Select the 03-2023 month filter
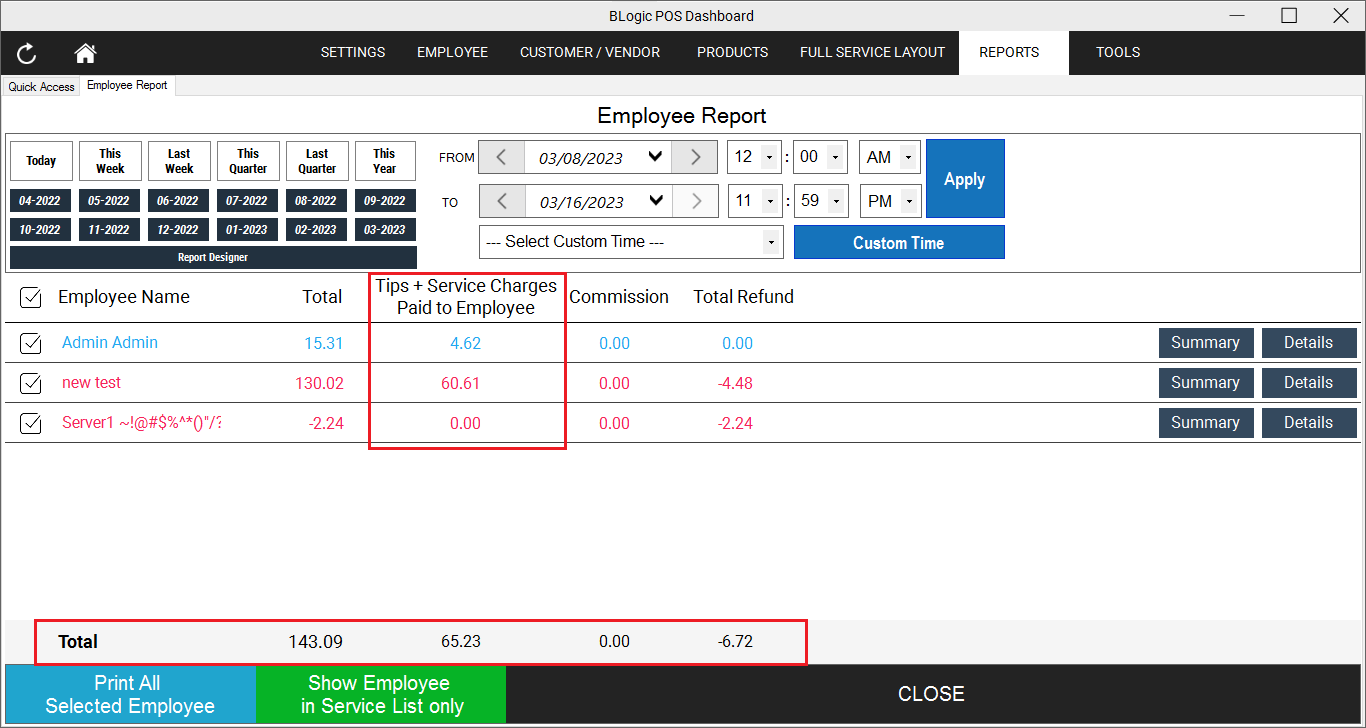1366x728 pixels. click(385, 229)
